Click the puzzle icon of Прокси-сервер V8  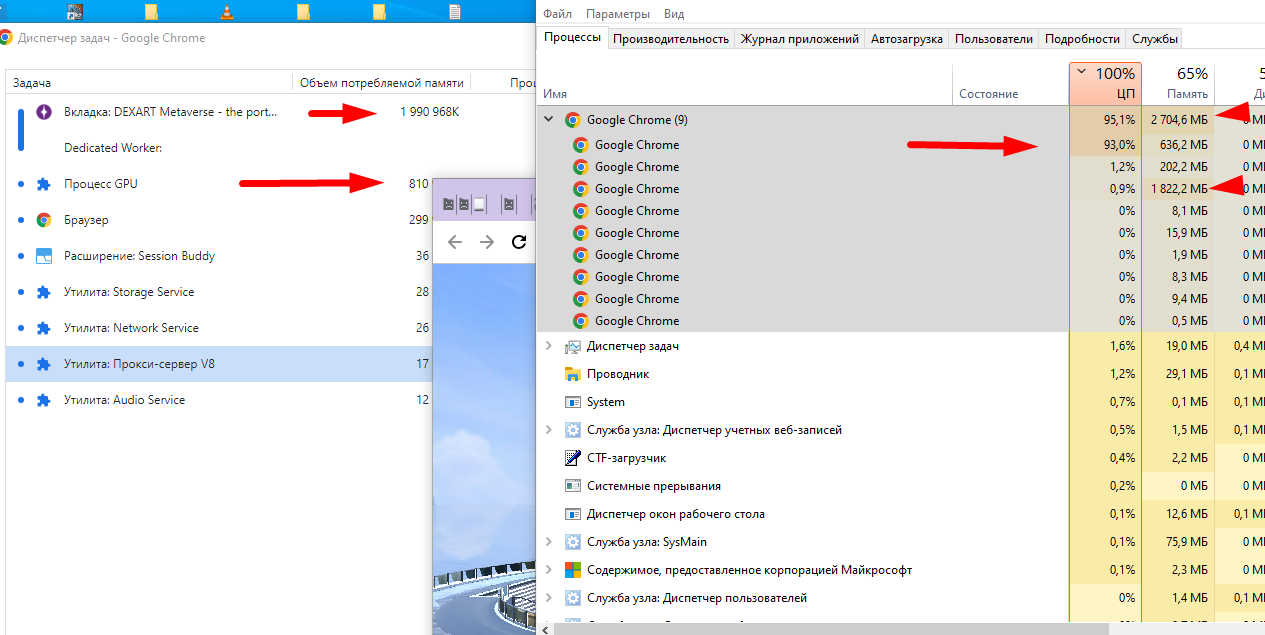tap(43, 364)
